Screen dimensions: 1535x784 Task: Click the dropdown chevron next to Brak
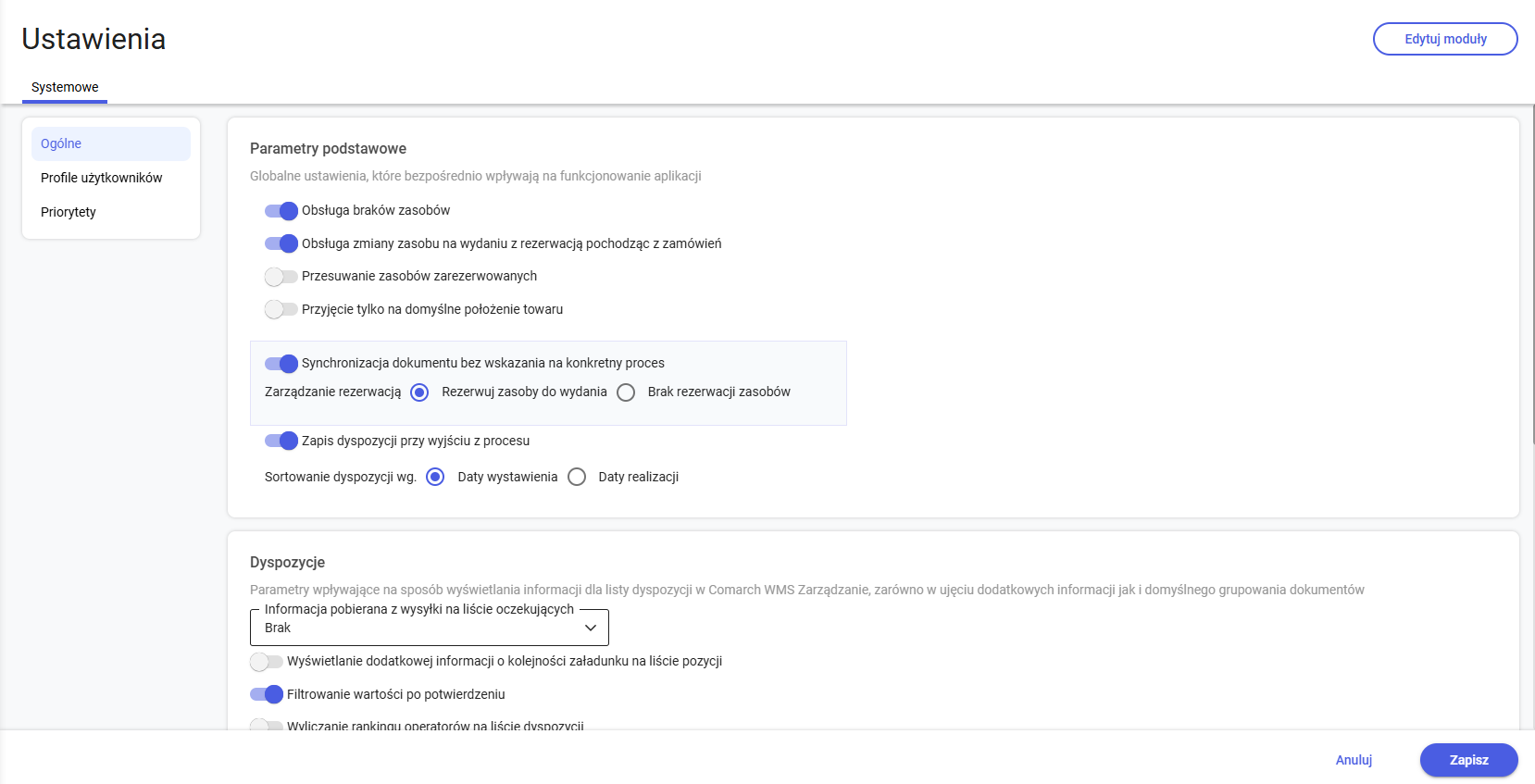(591, 628)
